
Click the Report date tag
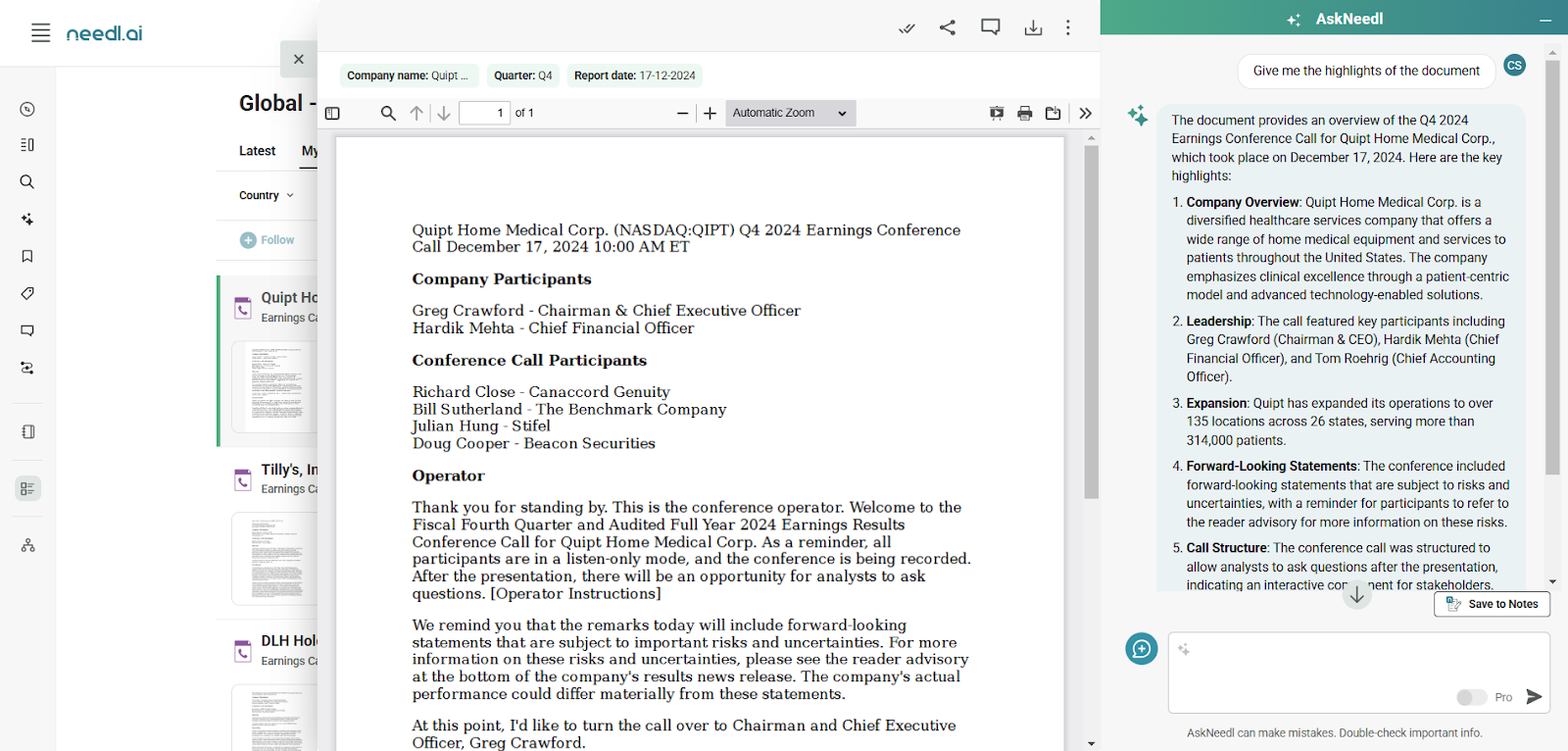635,75
